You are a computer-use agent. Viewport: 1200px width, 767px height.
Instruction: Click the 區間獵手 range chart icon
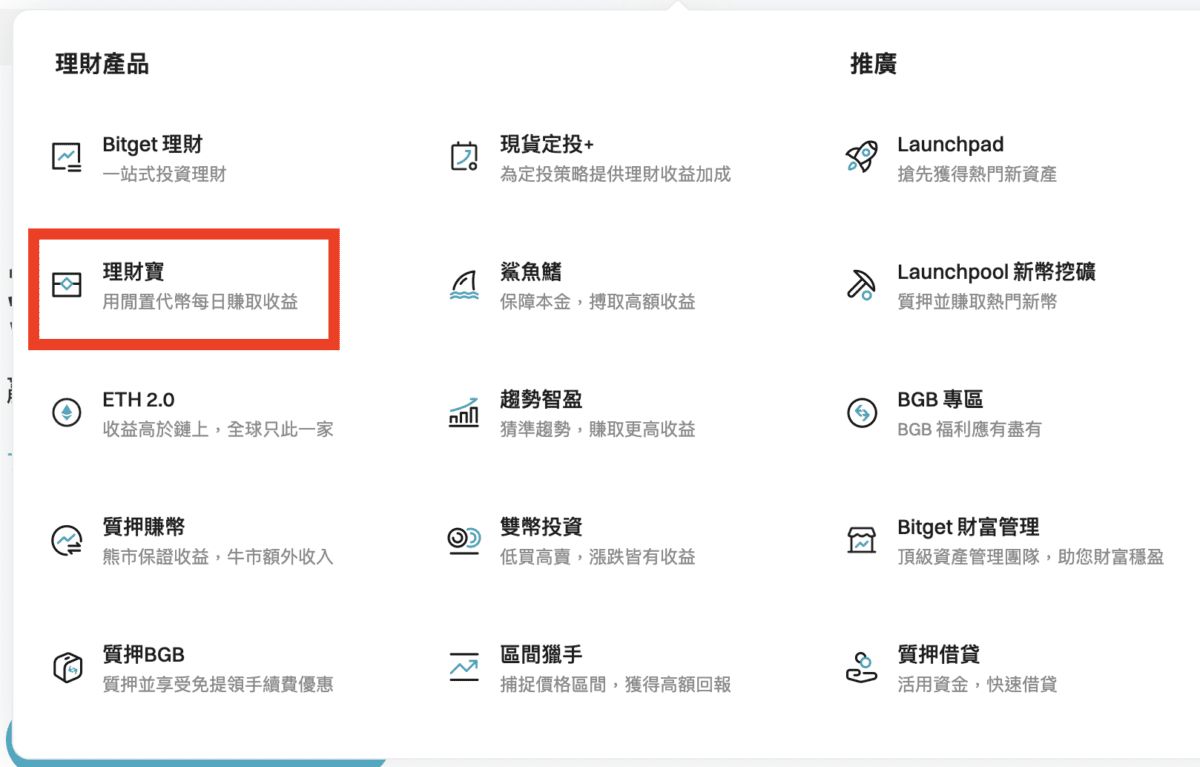pyautogui.click(x=462, y=667)
